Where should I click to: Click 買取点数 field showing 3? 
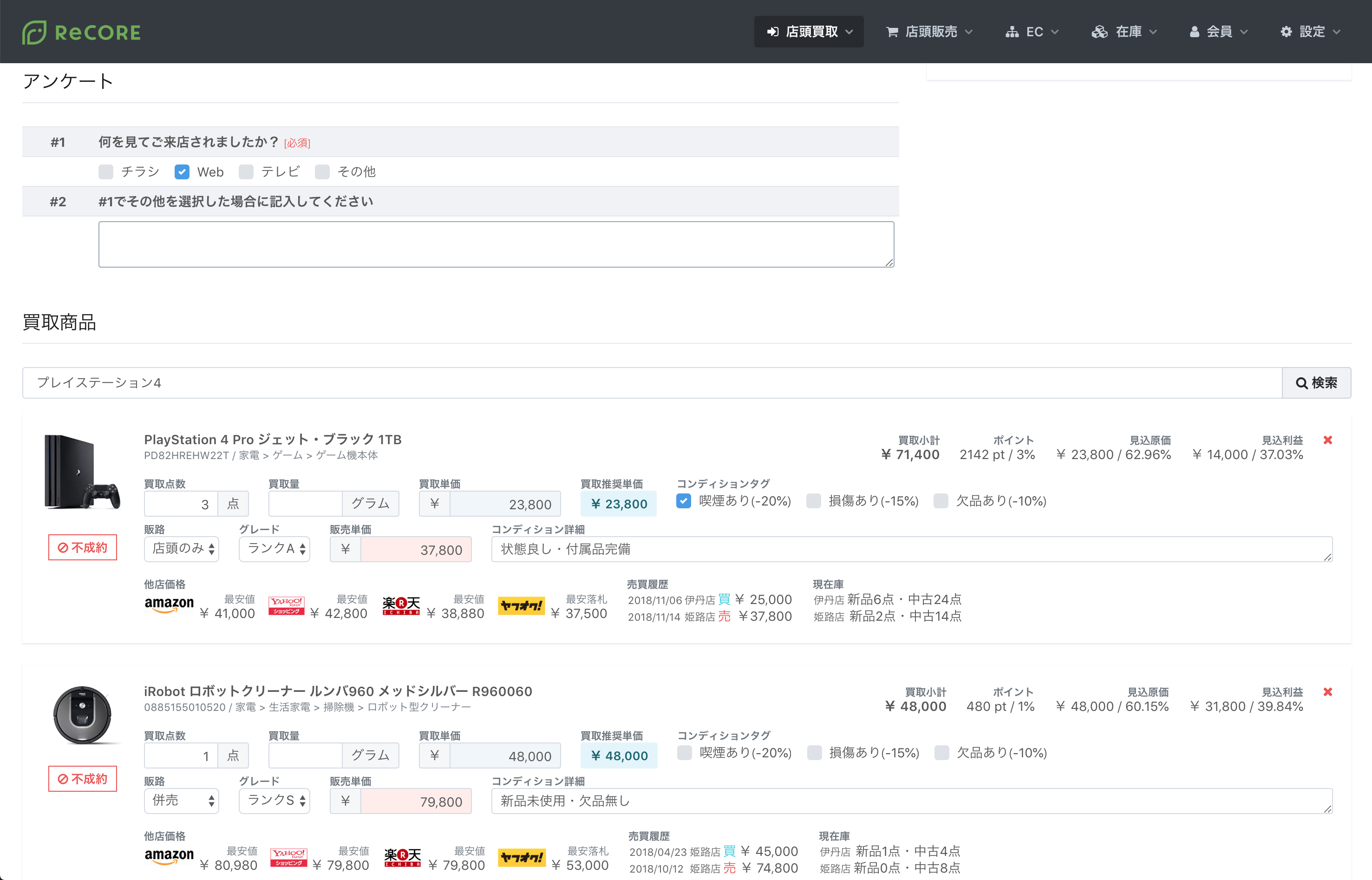[x=181, y=504]
